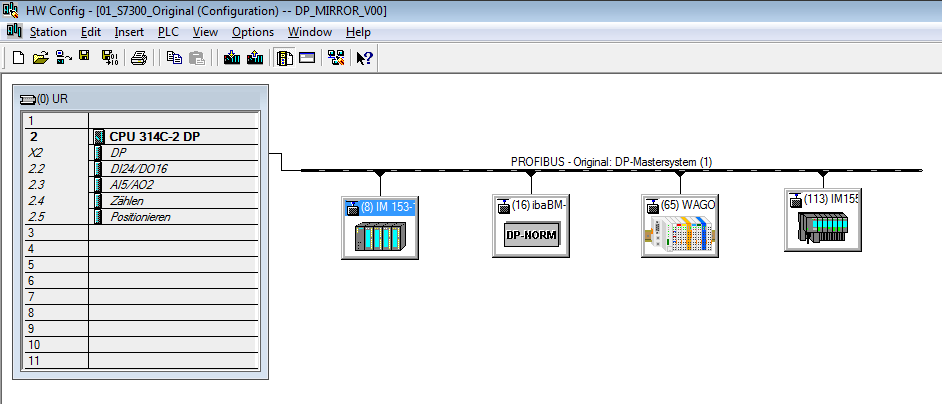The image size is (942, 404).
Task: Click the module icon beside DI24/DO16
Action: point(99,169)
